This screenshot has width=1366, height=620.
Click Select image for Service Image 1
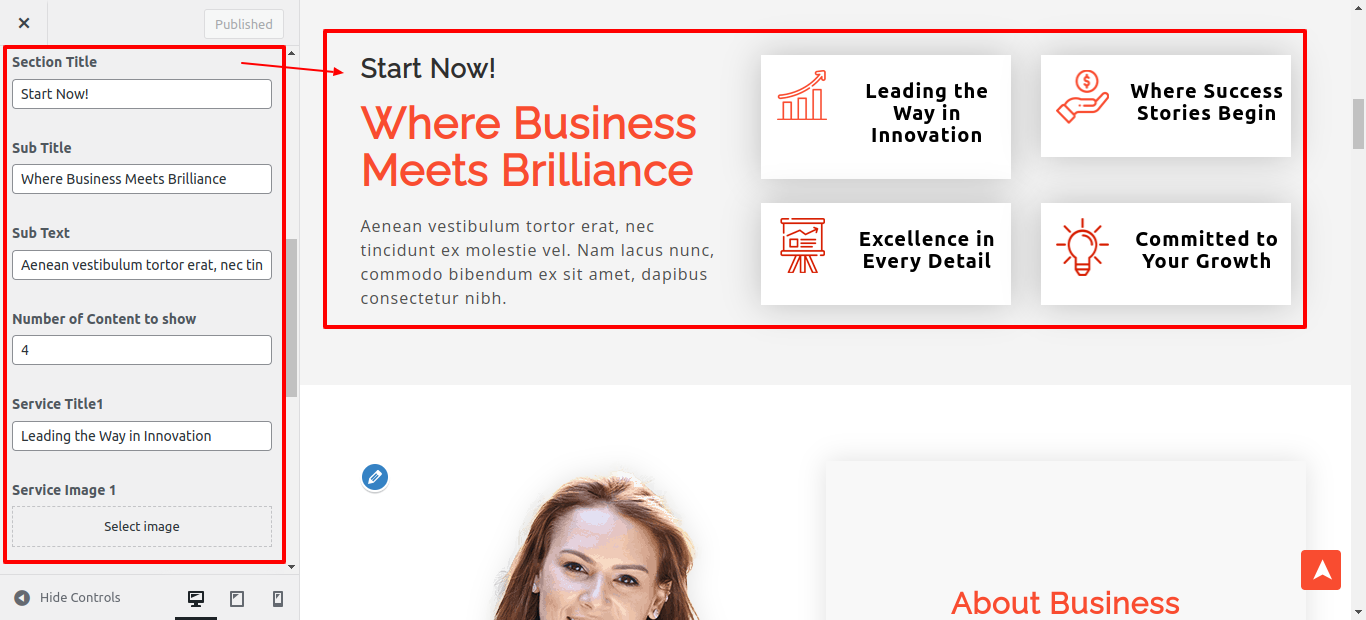pos(142,526)
